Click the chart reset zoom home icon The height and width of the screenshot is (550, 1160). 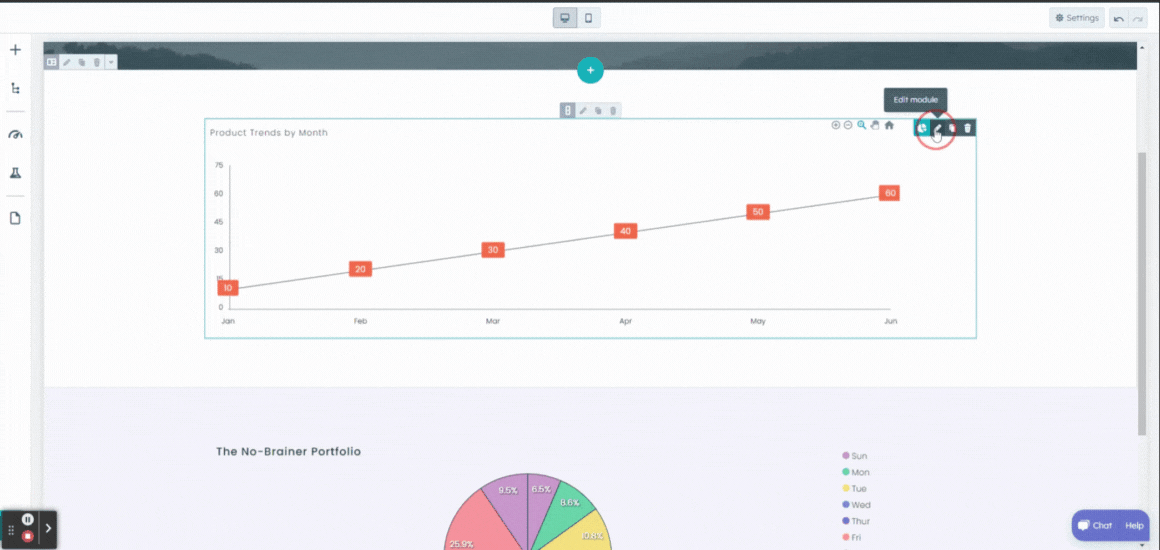[889, 125]
